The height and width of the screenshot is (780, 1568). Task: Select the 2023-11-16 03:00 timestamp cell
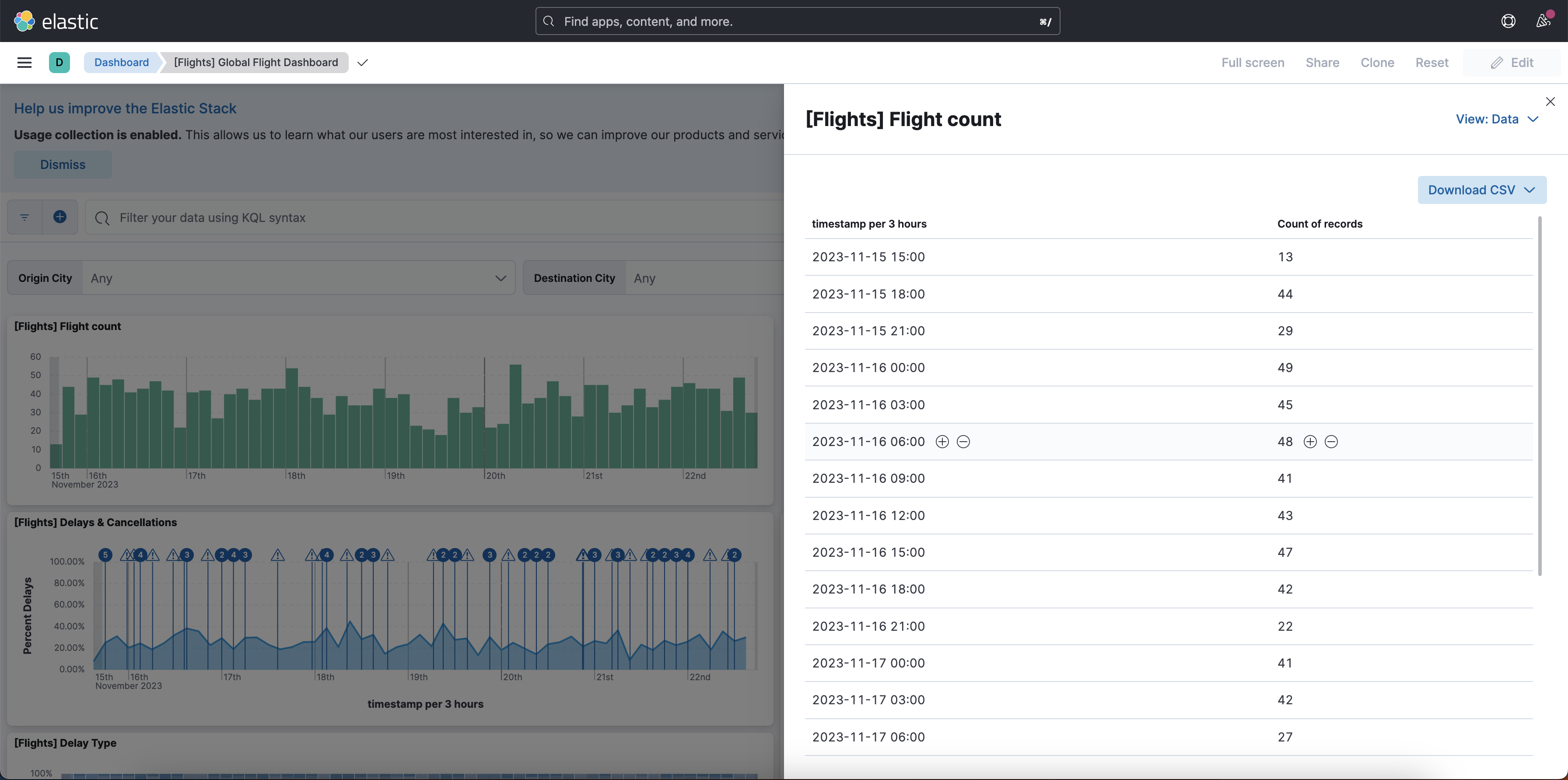[x=868, y=405]
